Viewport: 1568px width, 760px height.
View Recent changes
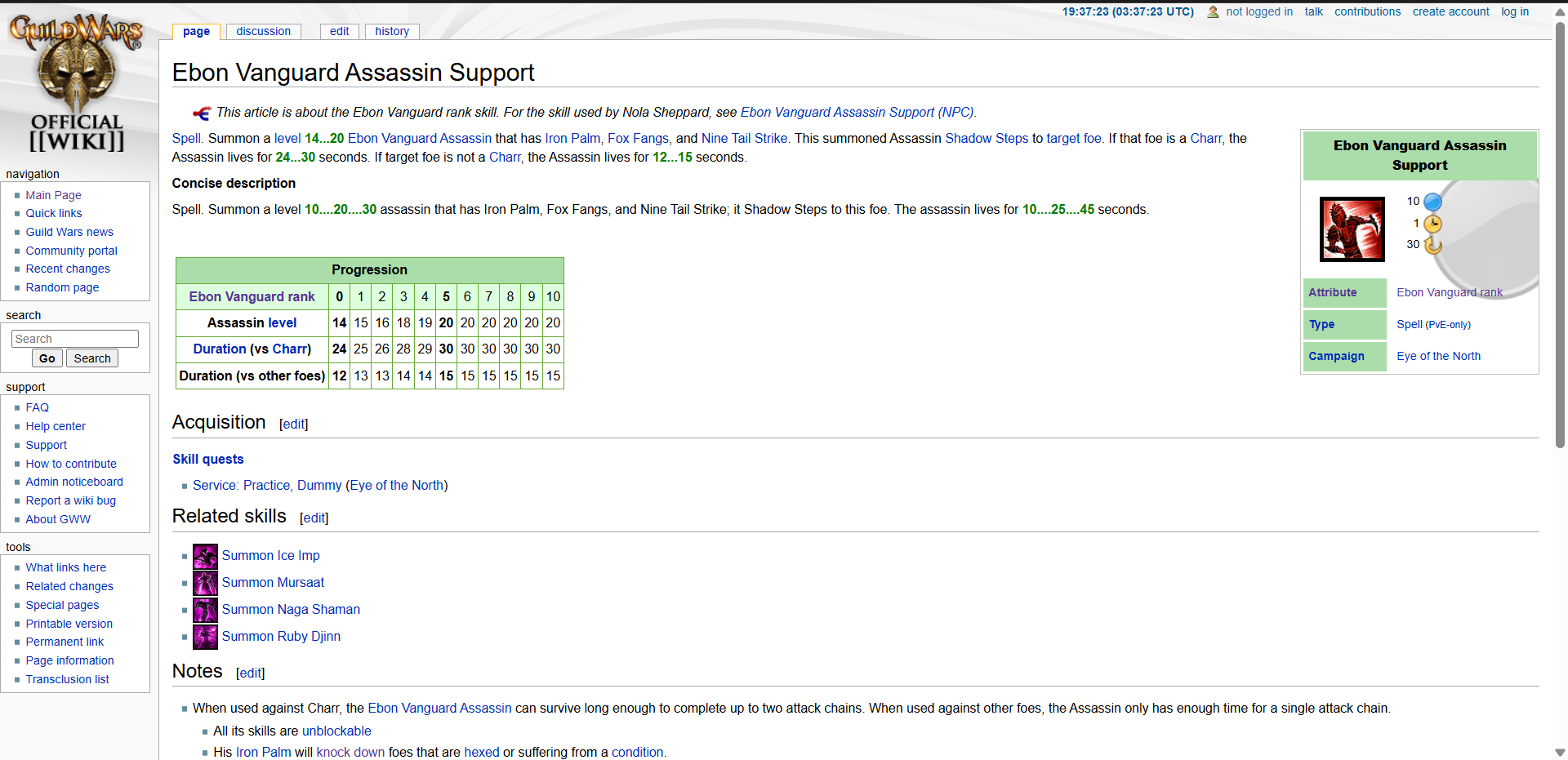[68, 269]
